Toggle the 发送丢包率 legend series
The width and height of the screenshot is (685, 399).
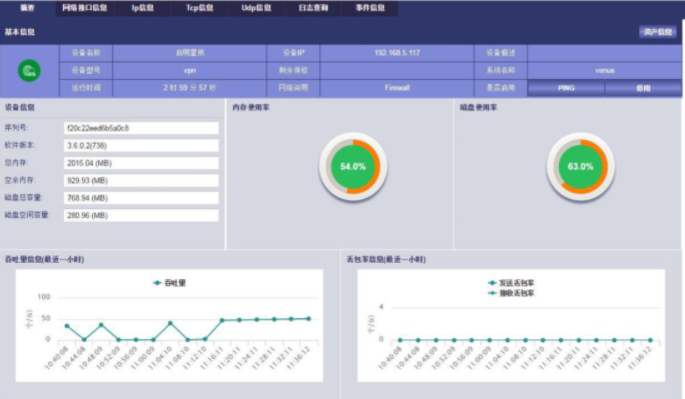pyautogui.click(x=511, y=283)
